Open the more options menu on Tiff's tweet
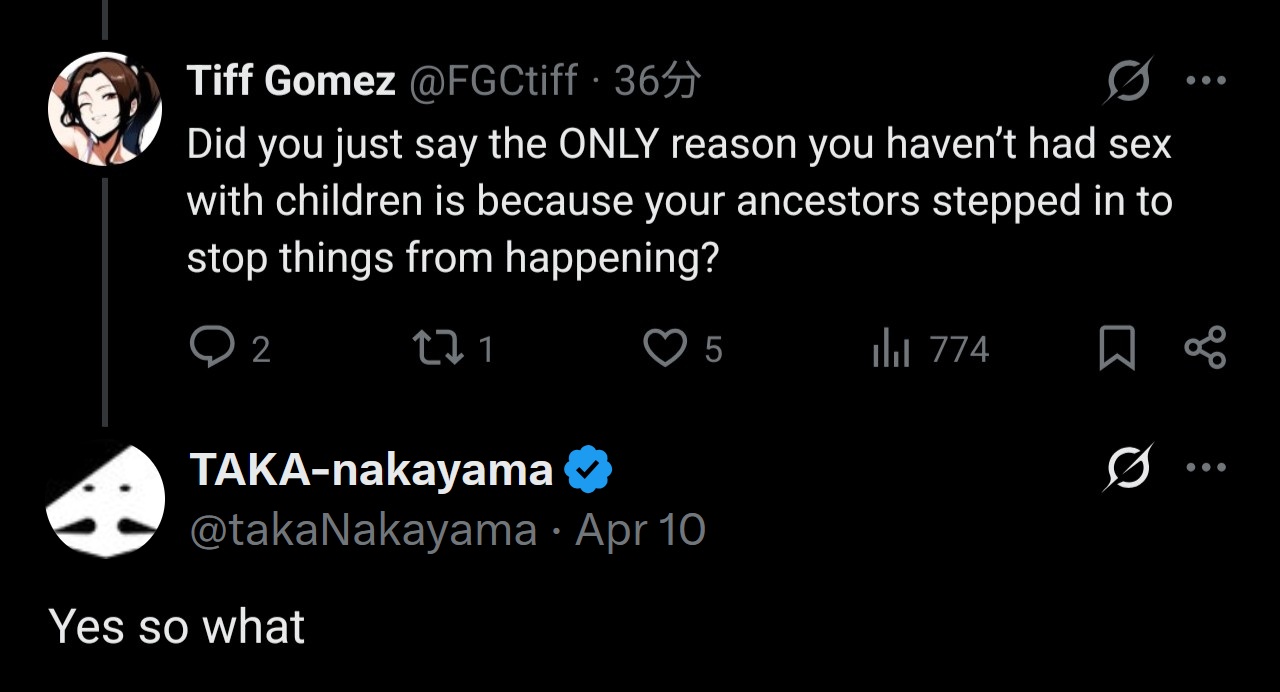1280x692 pixels. click(1205, 81)
